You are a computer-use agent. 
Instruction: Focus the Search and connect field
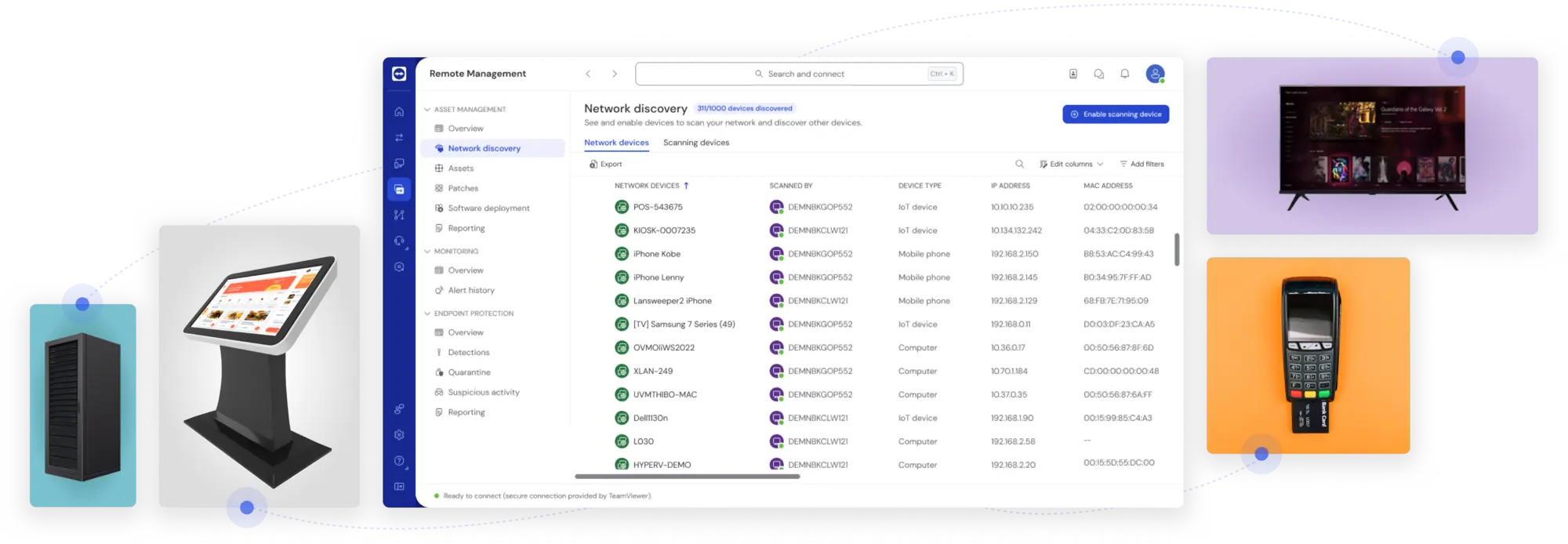(x=799, y=74)
